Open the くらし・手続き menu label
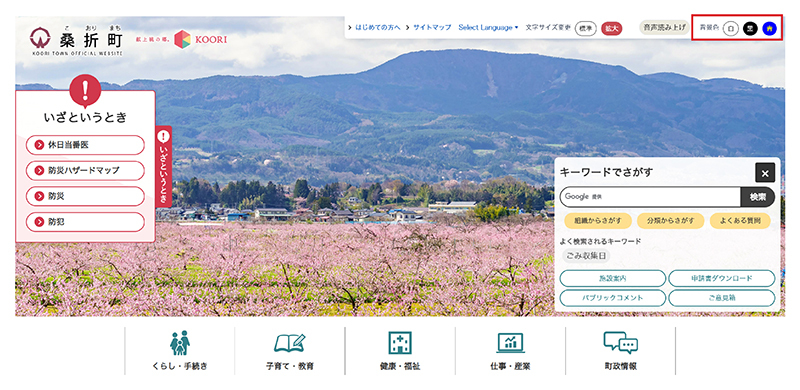 pos(180,367)
